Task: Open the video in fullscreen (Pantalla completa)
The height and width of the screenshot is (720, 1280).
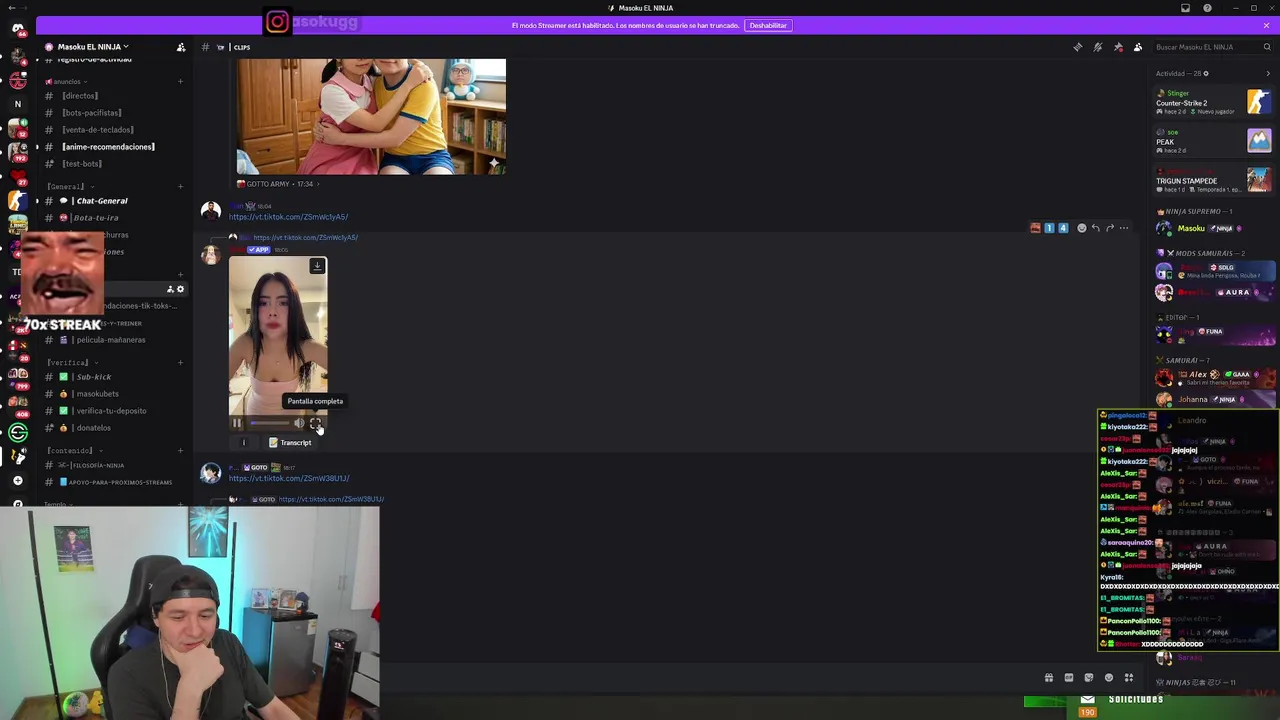Action: point(315,423)
